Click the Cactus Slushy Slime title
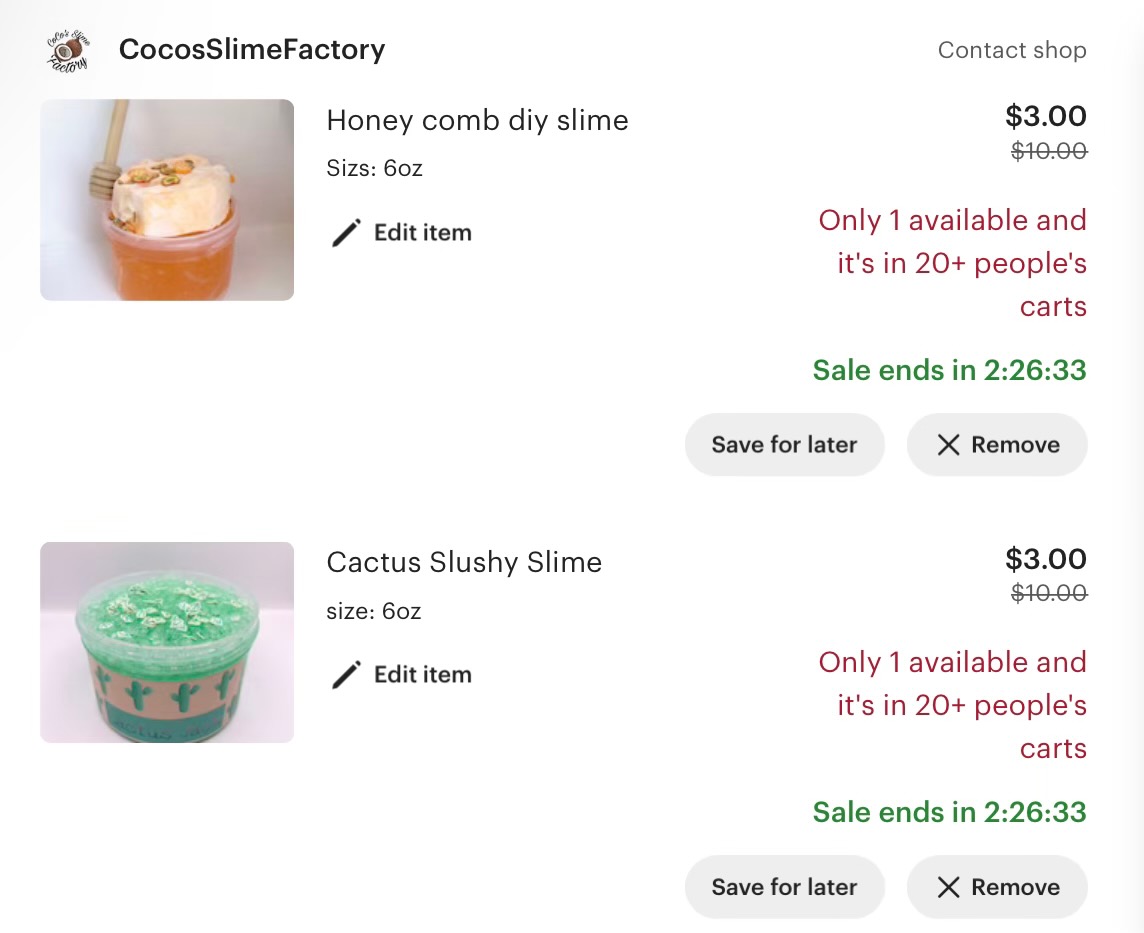 pos(464,562)
